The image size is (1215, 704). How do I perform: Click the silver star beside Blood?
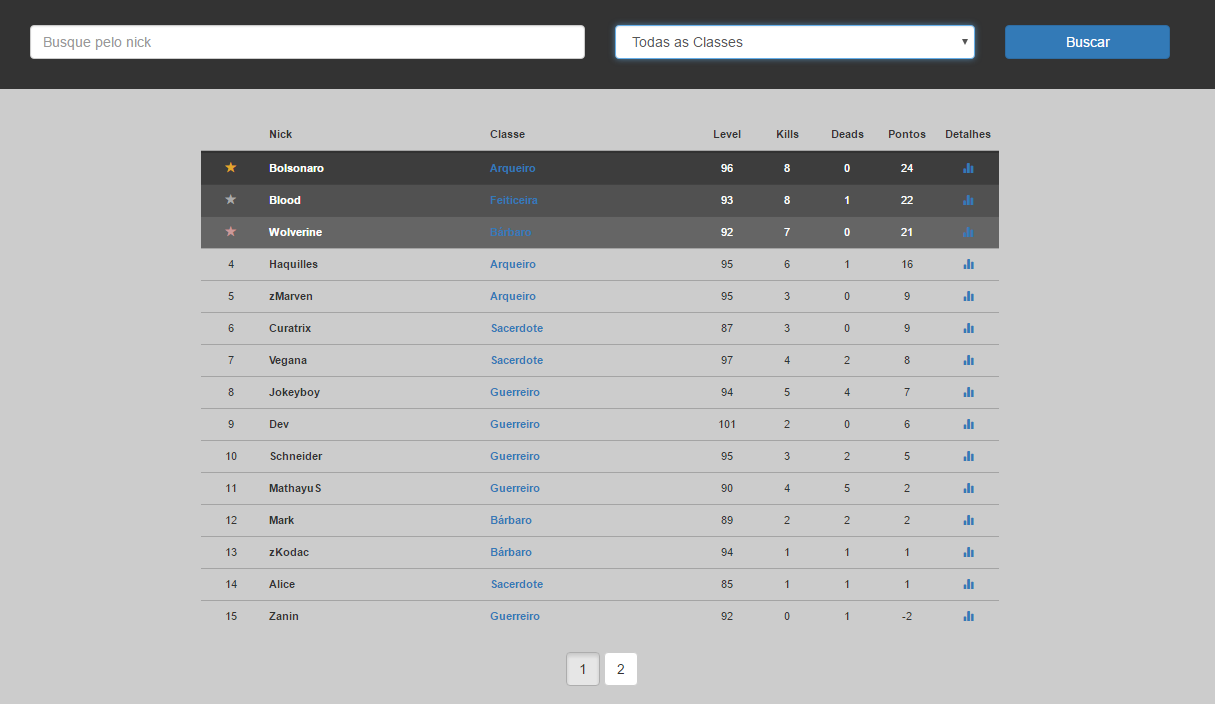click(231, 199)
